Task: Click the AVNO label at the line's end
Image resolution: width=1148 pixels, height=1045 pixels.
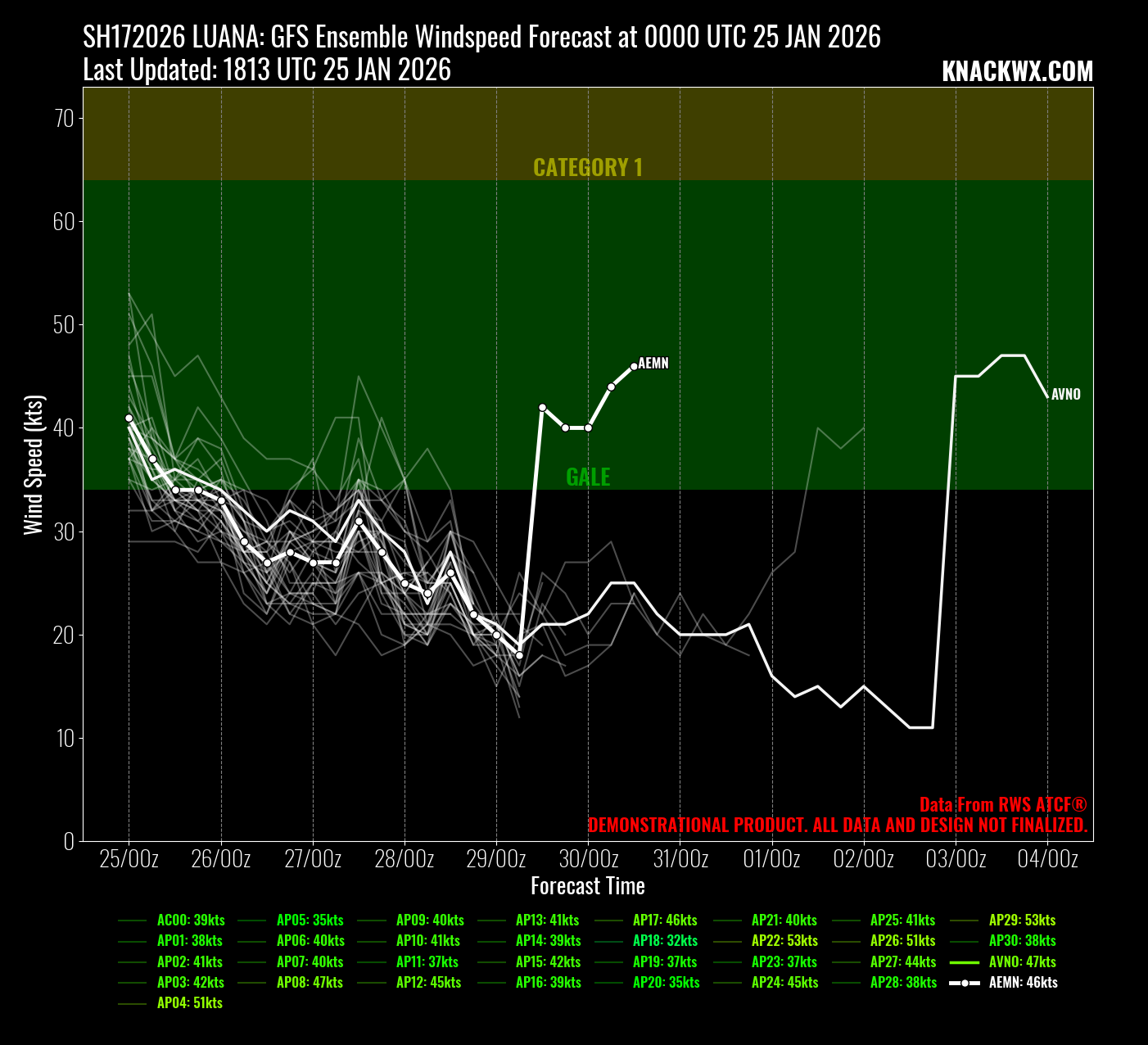Action: tap(1065, 395)
